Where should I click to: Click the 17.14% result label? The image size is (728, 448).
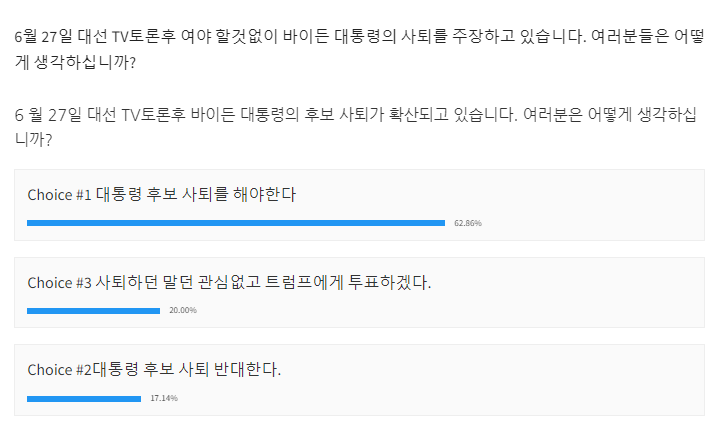point(164,399)
